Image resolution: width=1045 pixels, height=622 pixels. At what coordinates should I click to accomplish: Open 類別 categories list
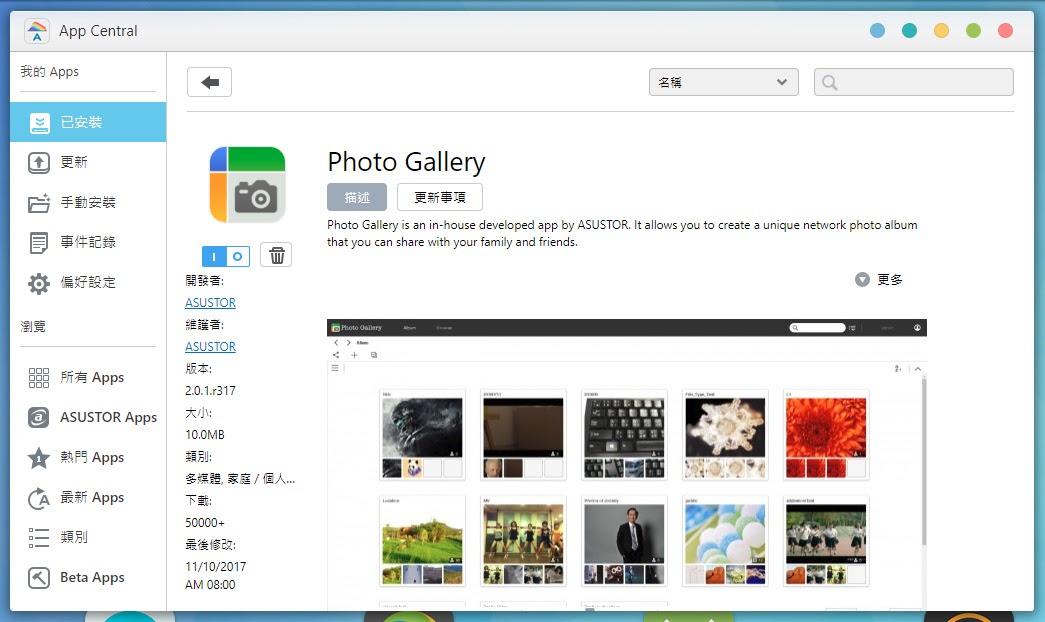(88, 537)
